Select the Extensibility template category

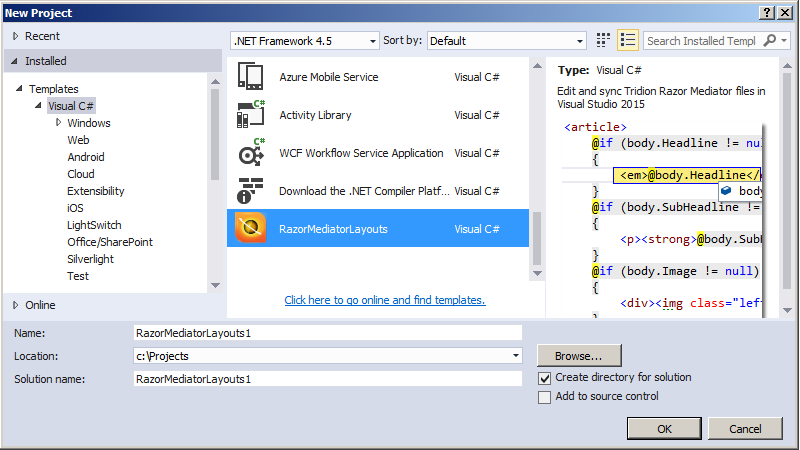(95, 191)
